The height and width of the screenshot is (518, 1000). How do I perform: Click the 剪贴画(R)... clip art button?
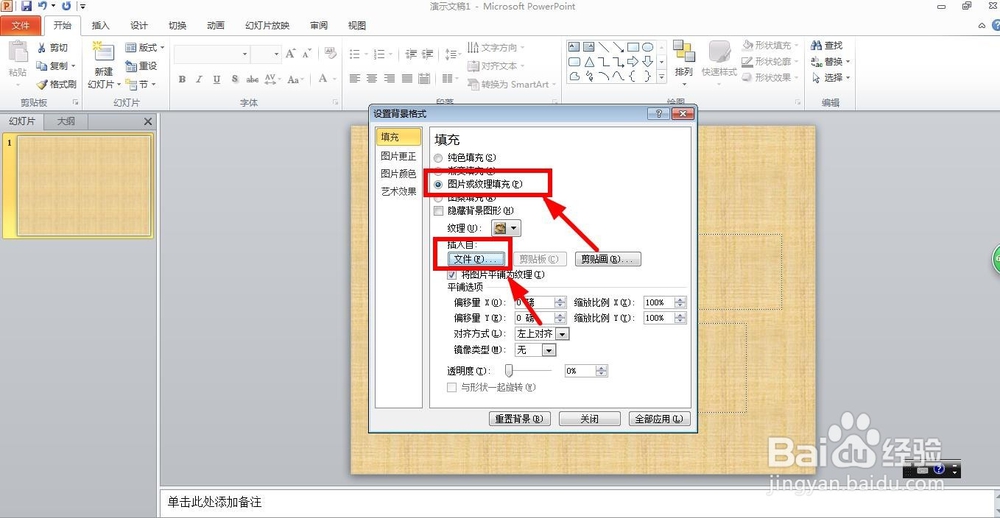coord(608,260)
